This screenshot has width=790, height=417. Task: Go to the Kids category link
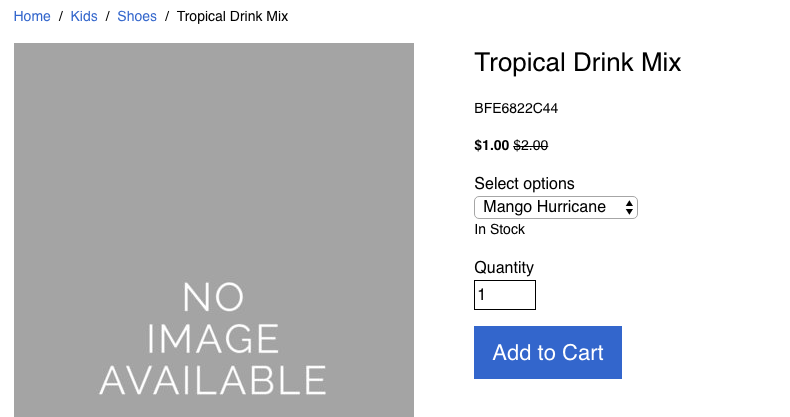click(x=84, y=17)
